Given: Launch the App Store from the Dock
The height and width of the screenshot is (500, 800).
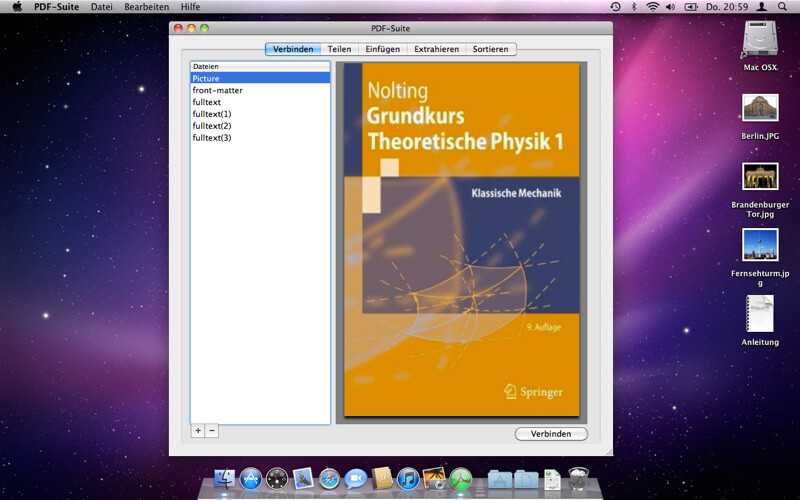Looking at the screenshot, I should (251, 479).
